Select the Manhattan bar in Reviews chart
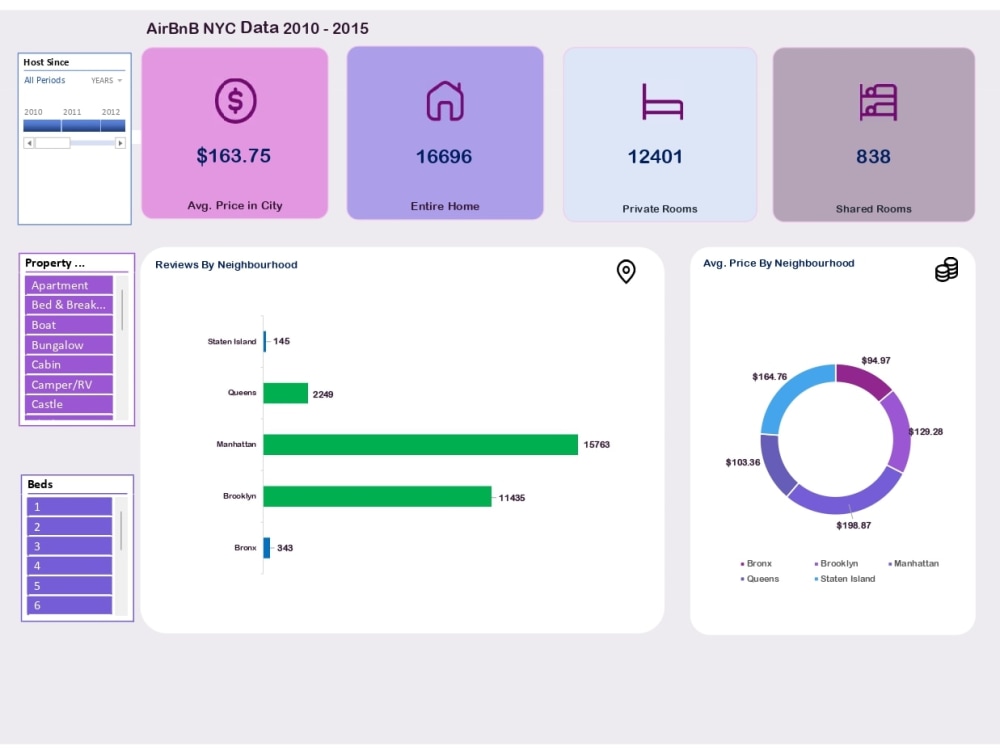The width and height of the screenshot is (1000, 750). [420, 444]
